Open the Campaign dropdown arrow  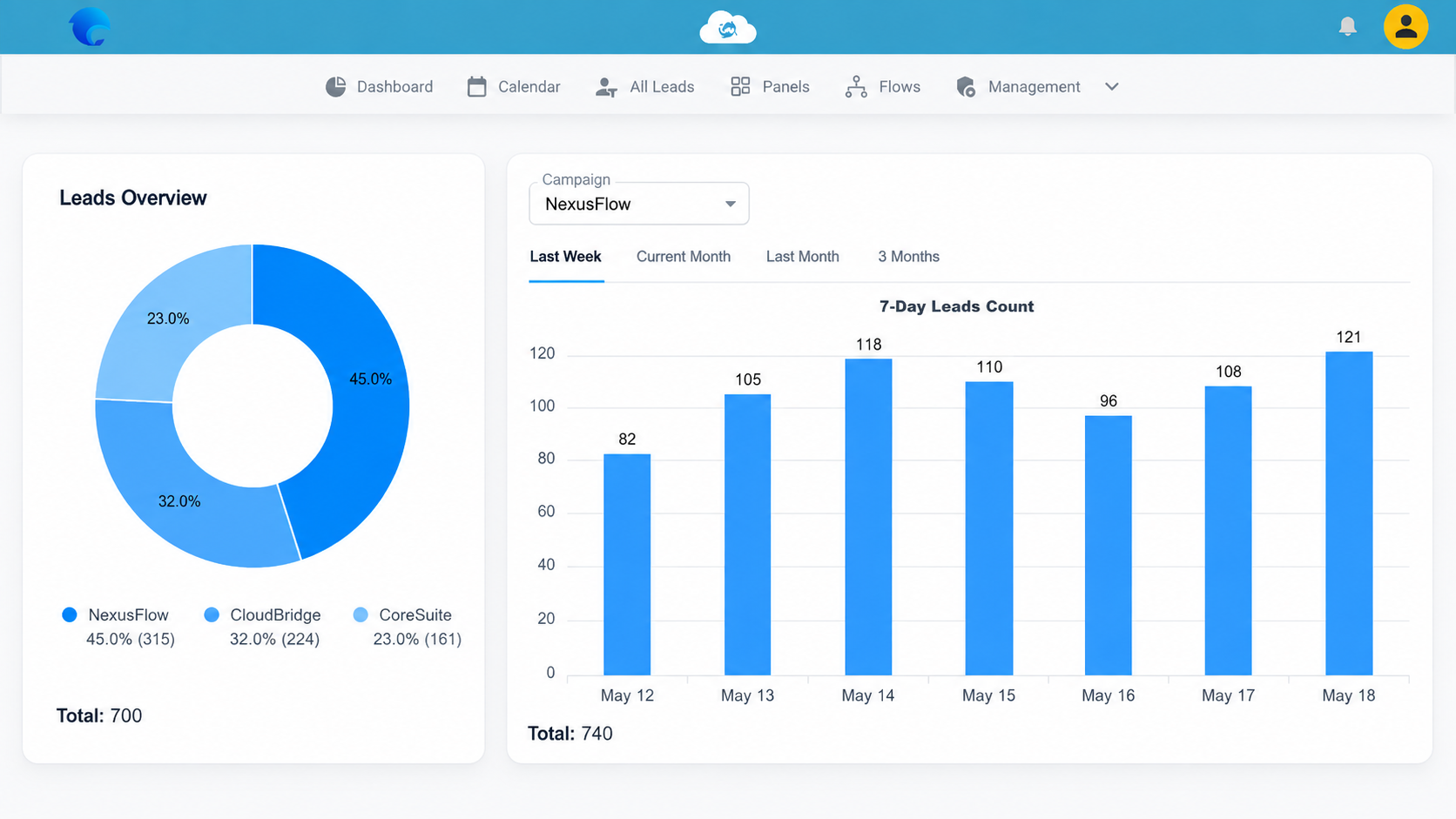(x=731, y=204)
